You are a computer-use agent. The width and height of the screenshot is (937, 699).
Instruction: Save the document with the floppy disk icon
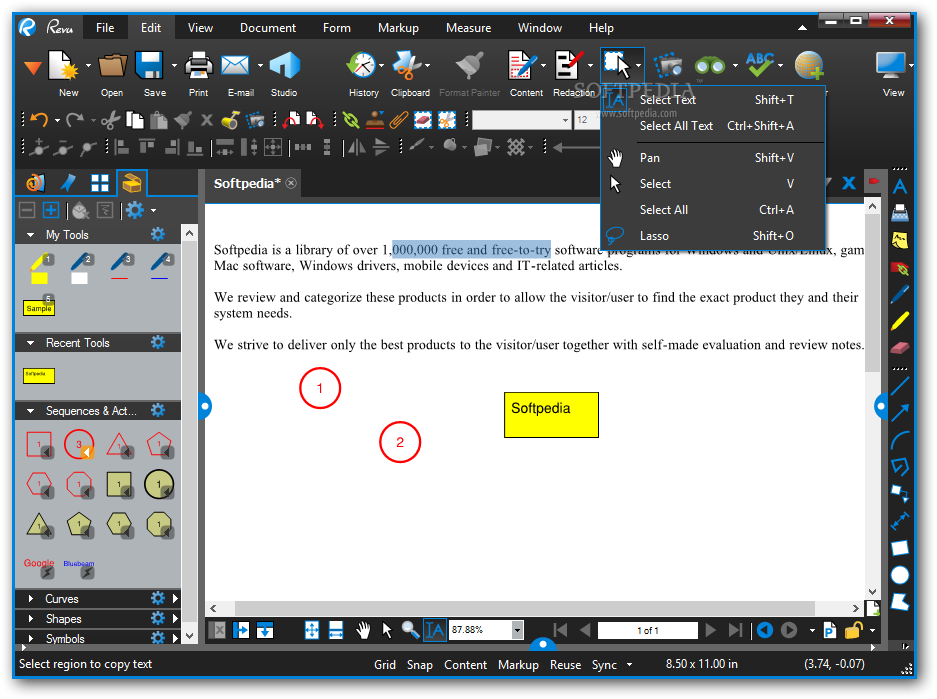(x=149, y=66)
